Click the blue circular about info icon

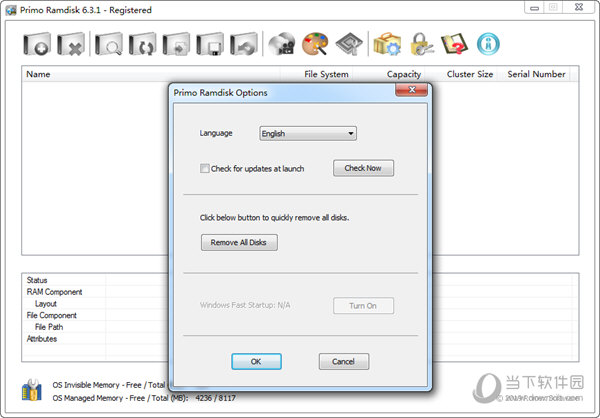[x=488, y=44]
